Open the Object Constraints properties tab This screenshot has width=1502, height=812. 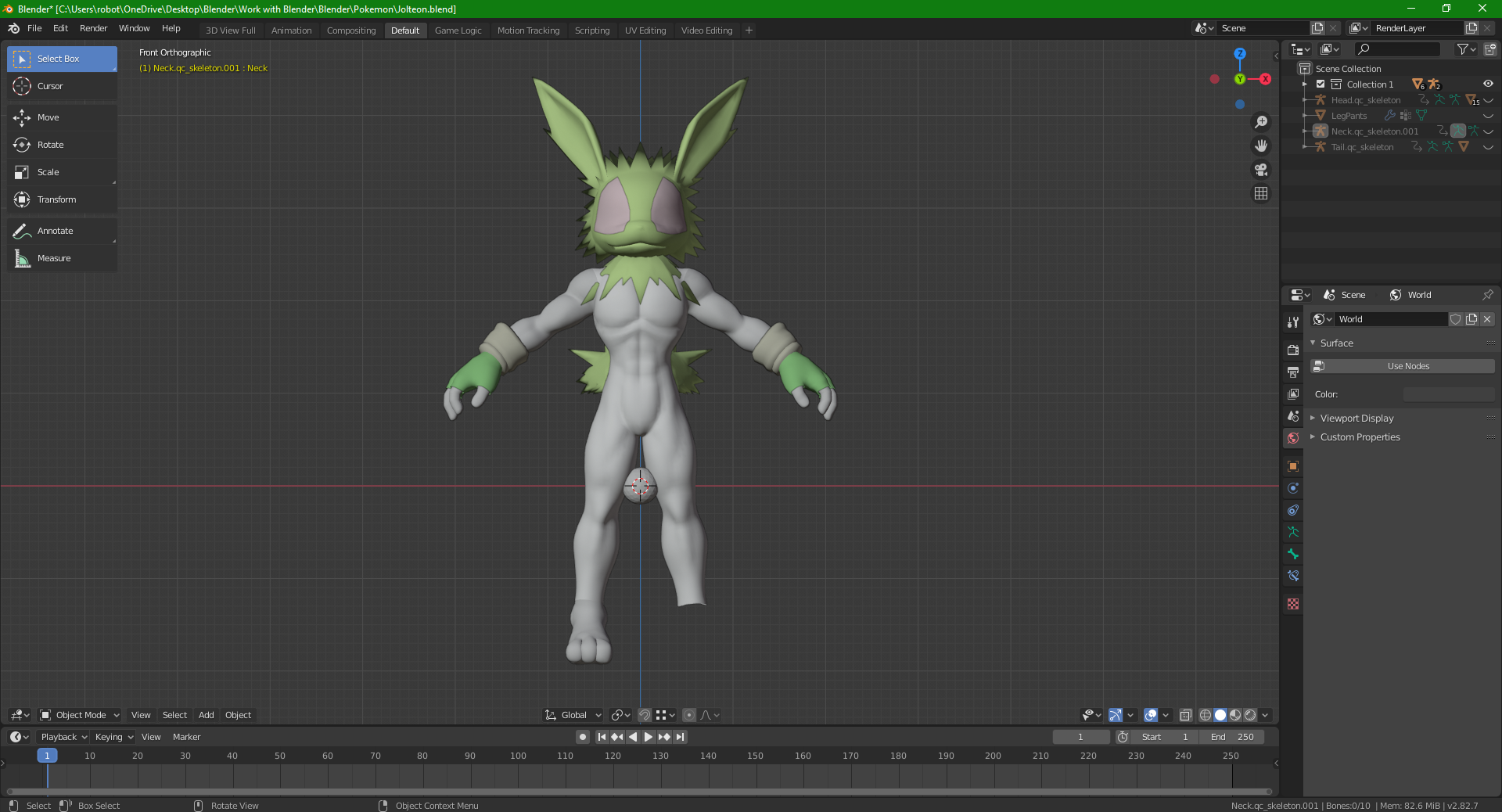(1293, 509)
